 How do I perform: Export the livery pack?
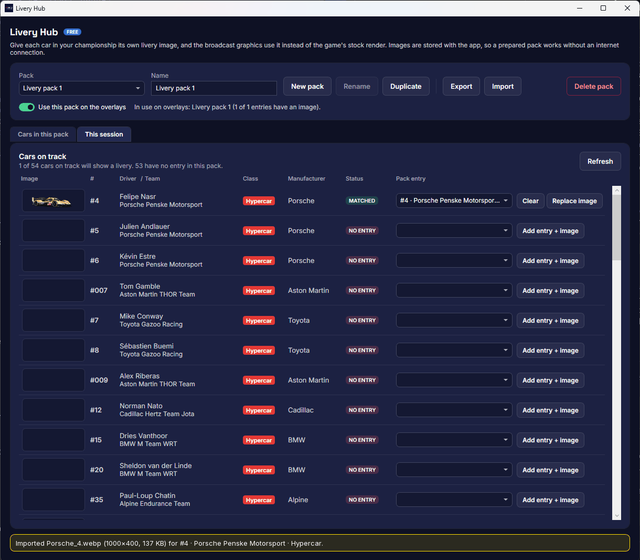[x=461, y=87]
